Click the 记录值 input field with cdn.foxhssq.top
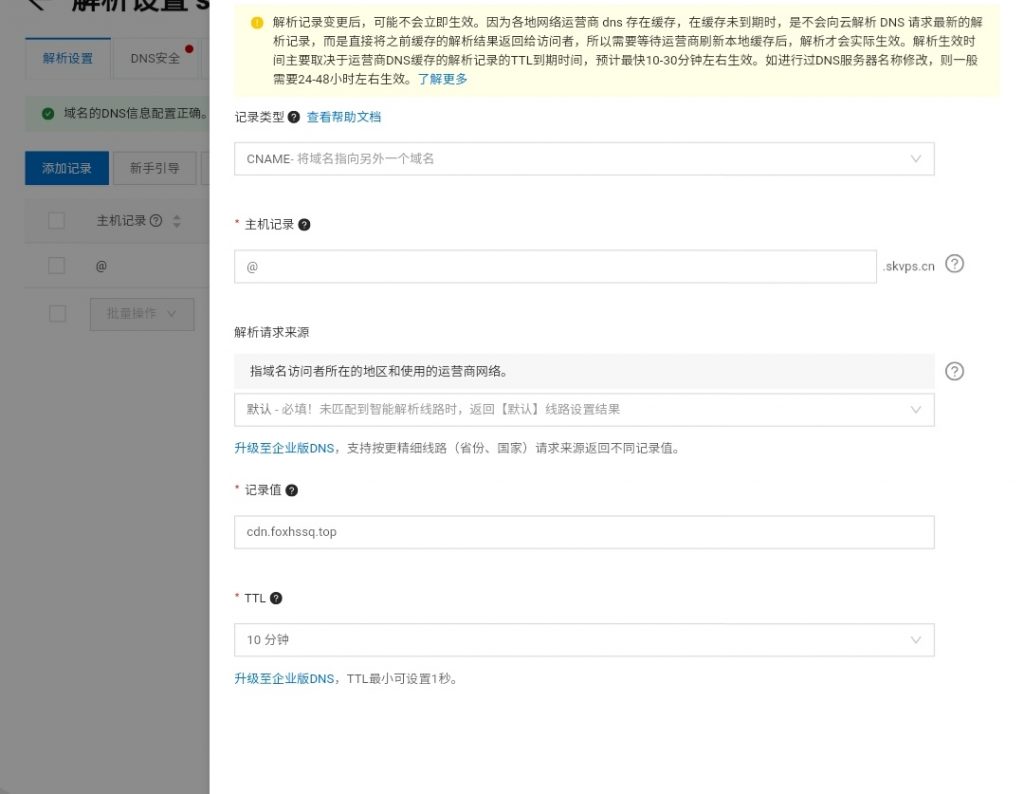The image size is (1024, 794). click(584, 532)
